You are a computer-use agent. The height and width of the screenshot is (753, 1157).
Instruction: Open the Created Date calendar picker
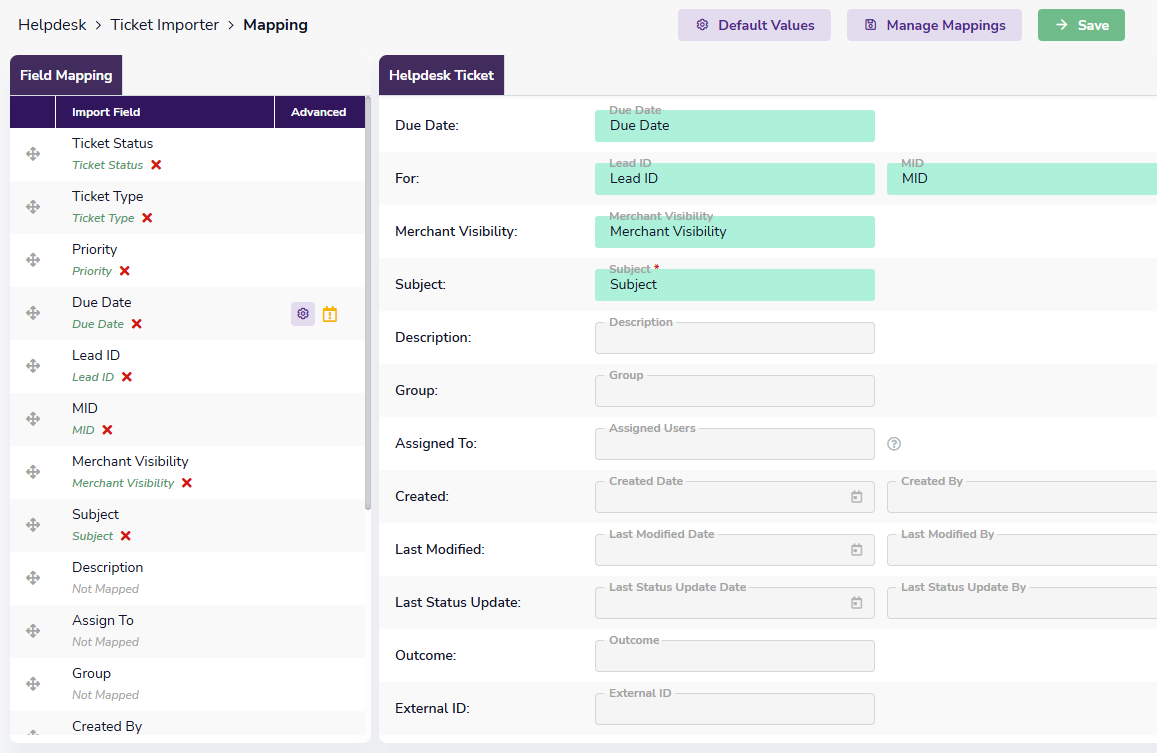click(856, 497)
